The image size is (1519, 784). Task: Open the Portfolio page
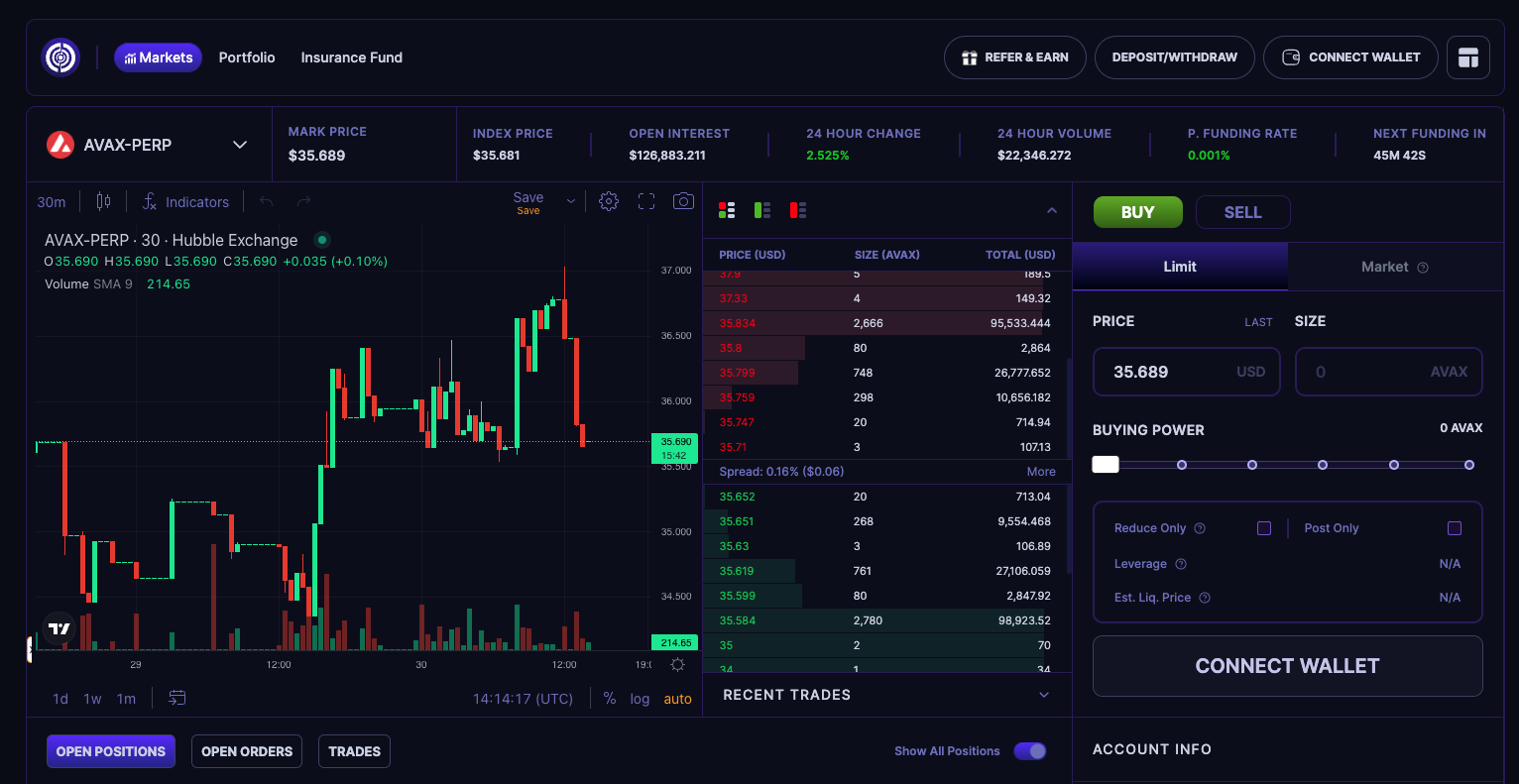click(247, 57)
